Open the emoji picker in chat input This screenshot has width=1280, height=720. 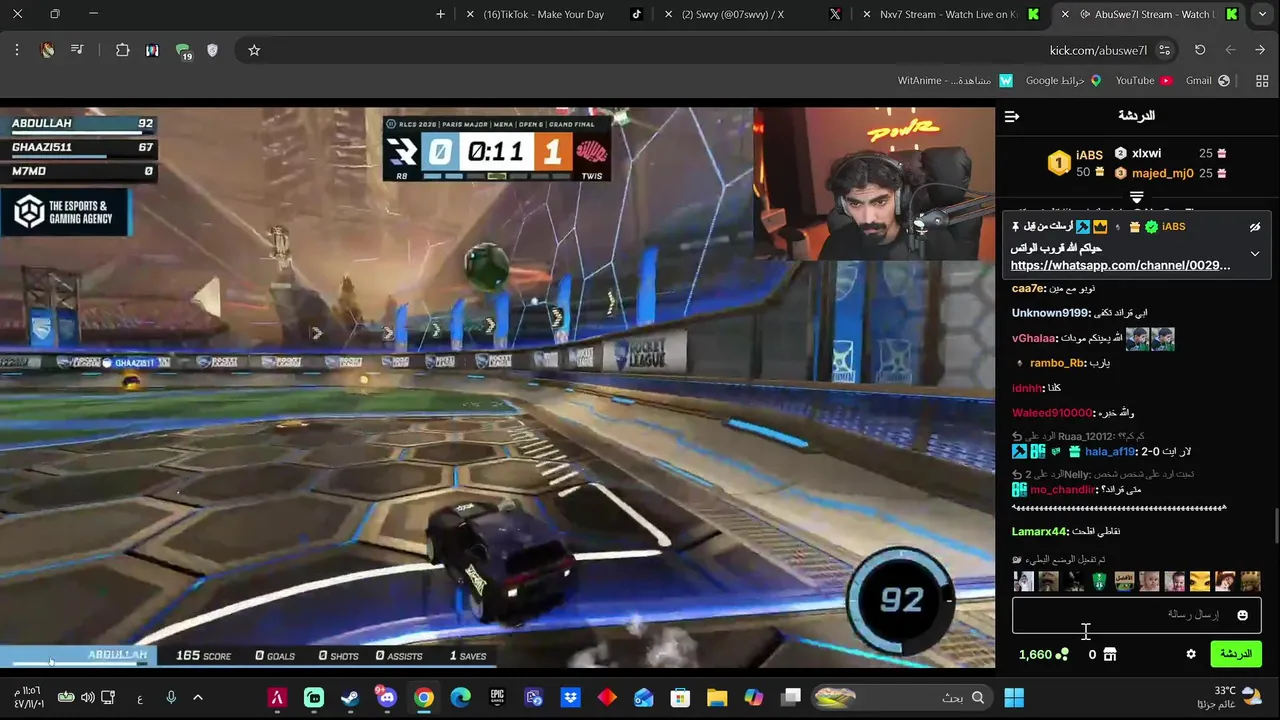point(1243,615)
